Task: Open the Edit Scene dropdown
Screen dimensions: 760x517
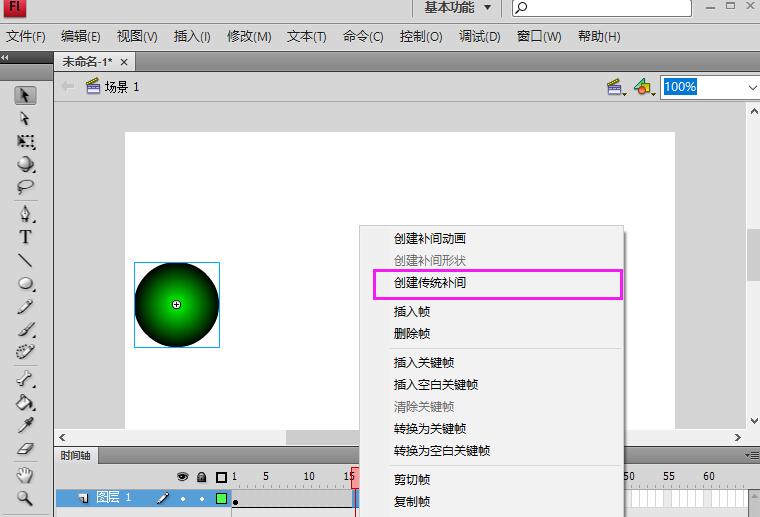Action: coord(616,87)
